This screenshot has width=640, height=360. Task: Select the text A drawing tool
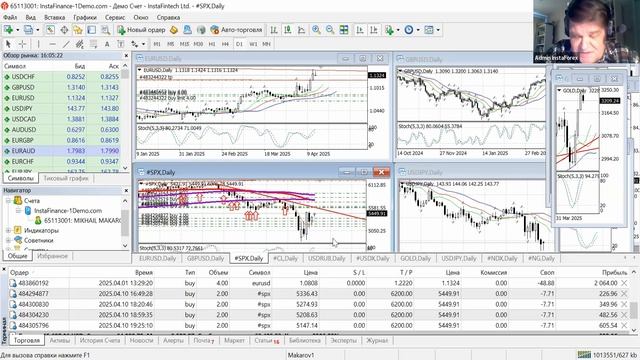click(107, 44)
